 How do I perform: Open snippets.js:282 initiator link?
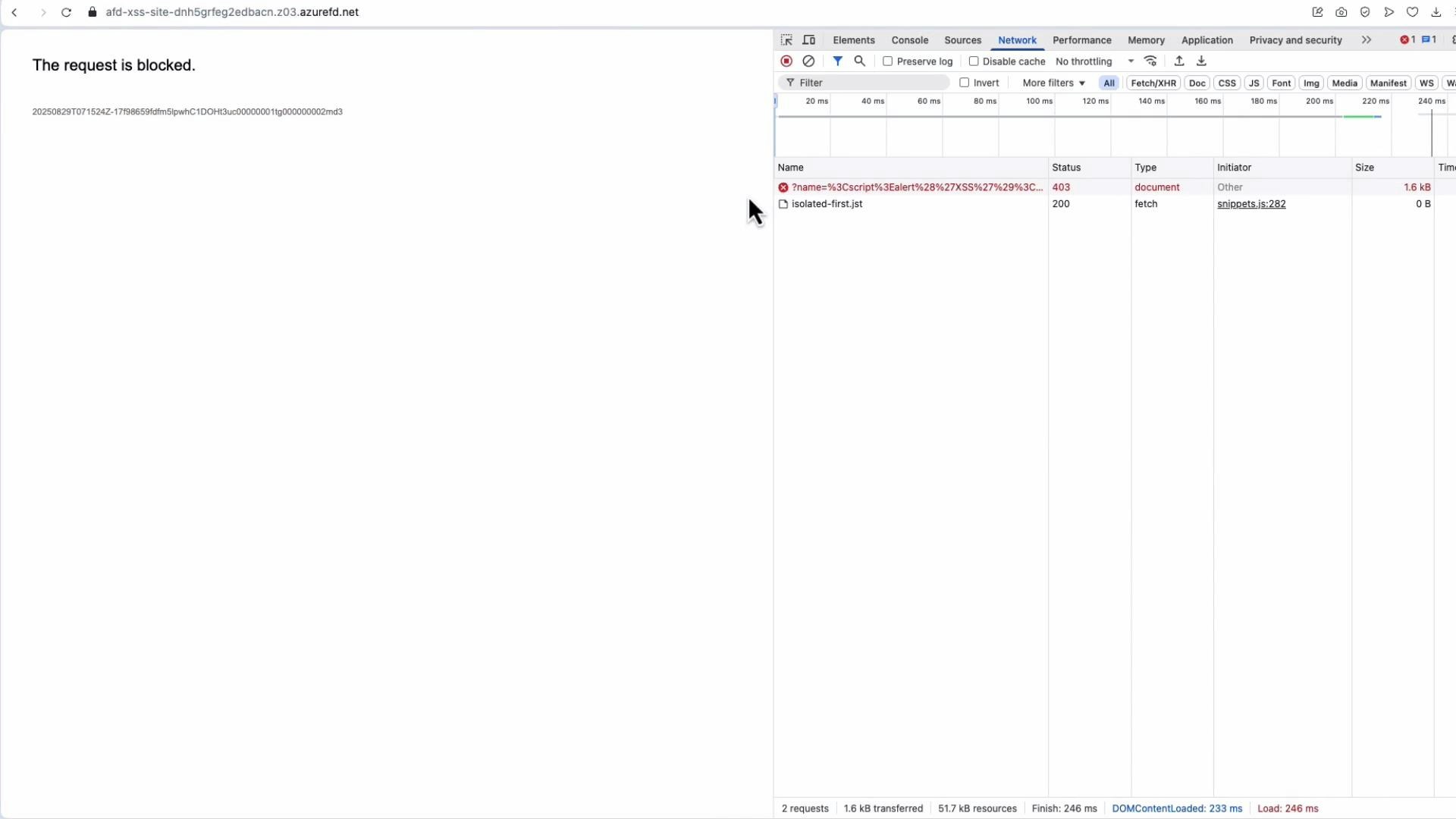point(1251,204)
